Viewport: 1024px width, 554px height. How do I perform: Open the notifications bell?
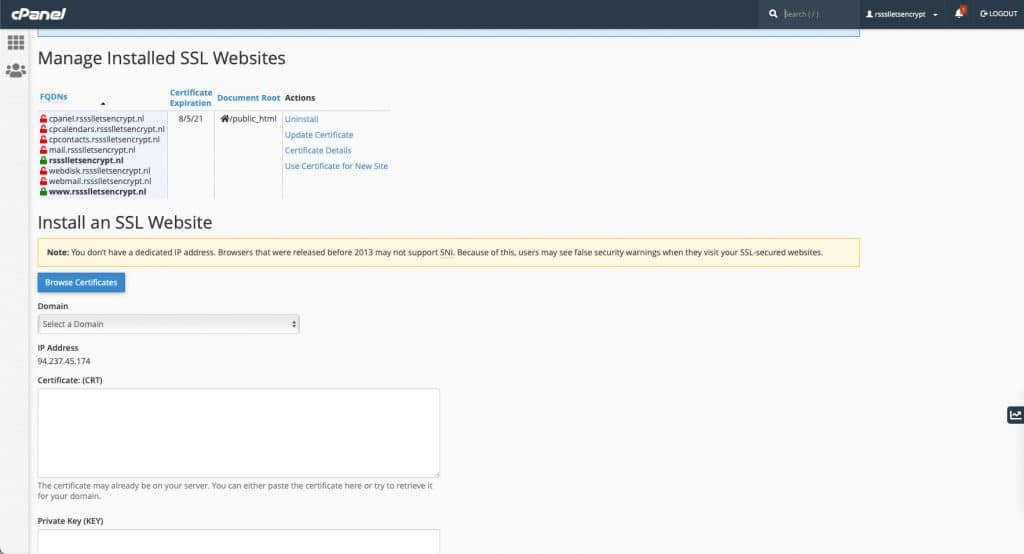[x=959, y=13]
